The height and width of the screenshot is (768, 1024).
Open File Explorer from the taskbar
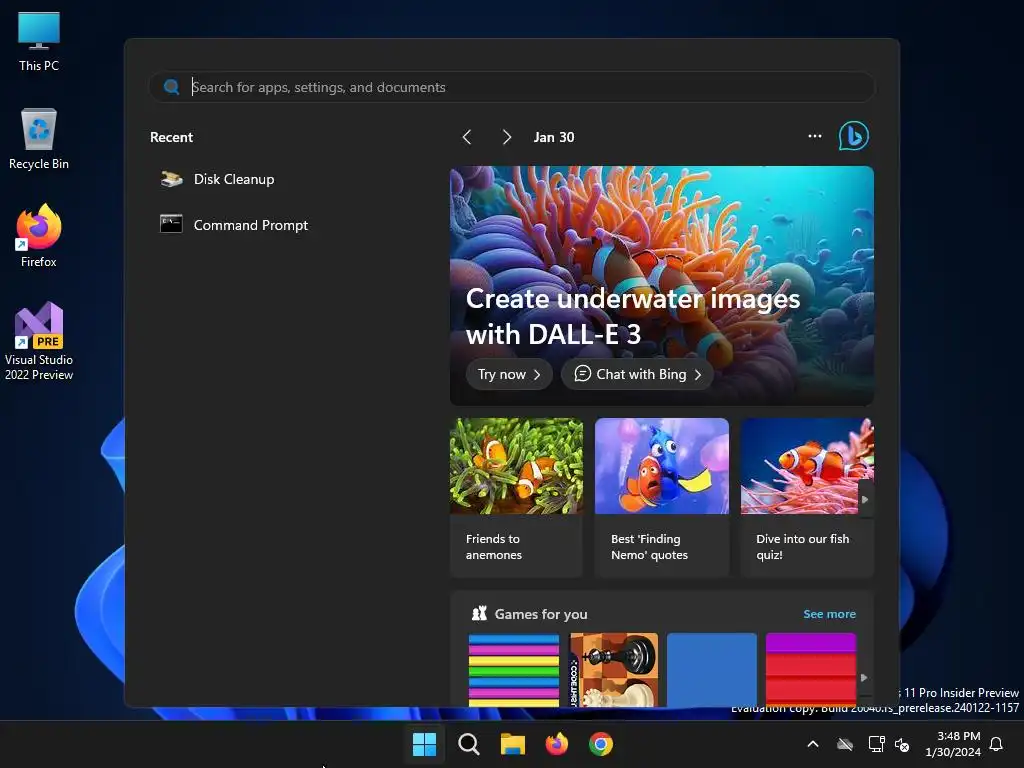coord(513,744)
